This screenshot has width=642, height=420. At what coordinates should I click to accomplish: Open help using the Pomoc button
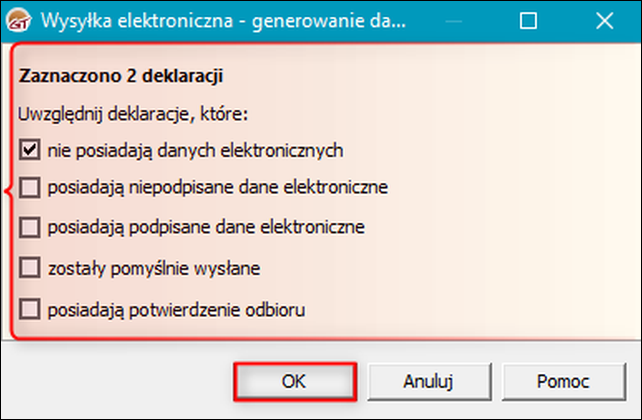563,382
